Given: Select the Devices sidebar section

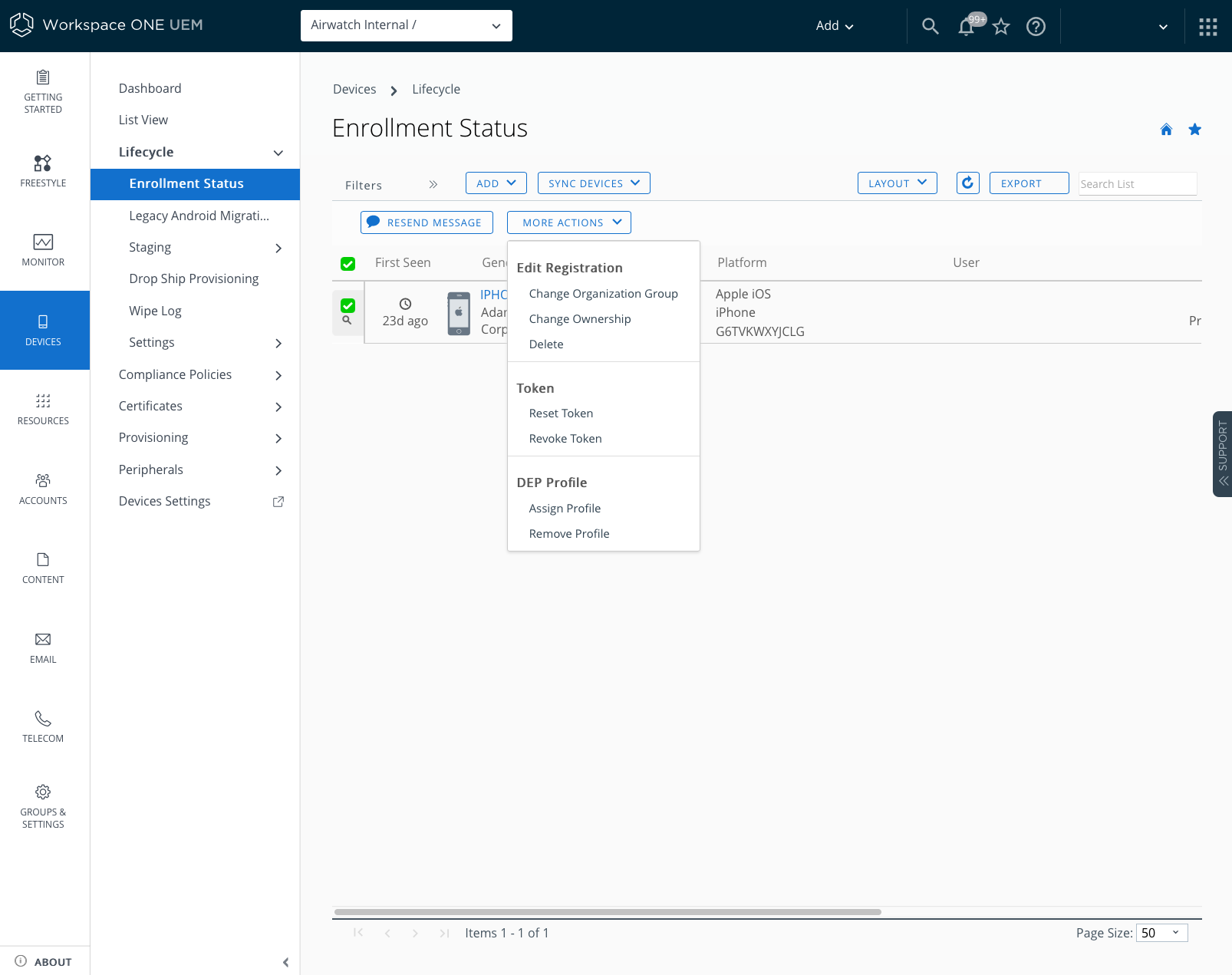Looking at the screenshot, I should 43,330.
